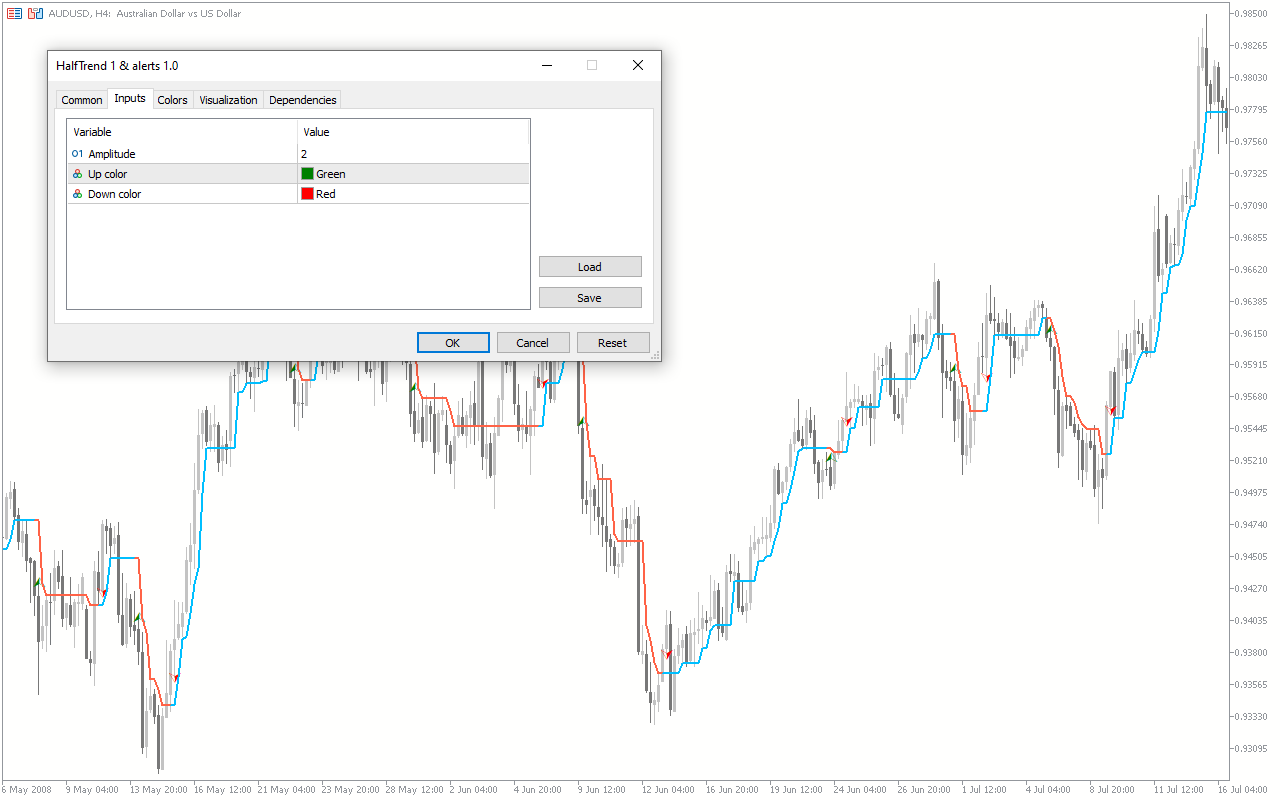Image resolution: width=1280 pixels, height=800 pixels.
Task: Click the Load button
Action: (x=590, y=267)
